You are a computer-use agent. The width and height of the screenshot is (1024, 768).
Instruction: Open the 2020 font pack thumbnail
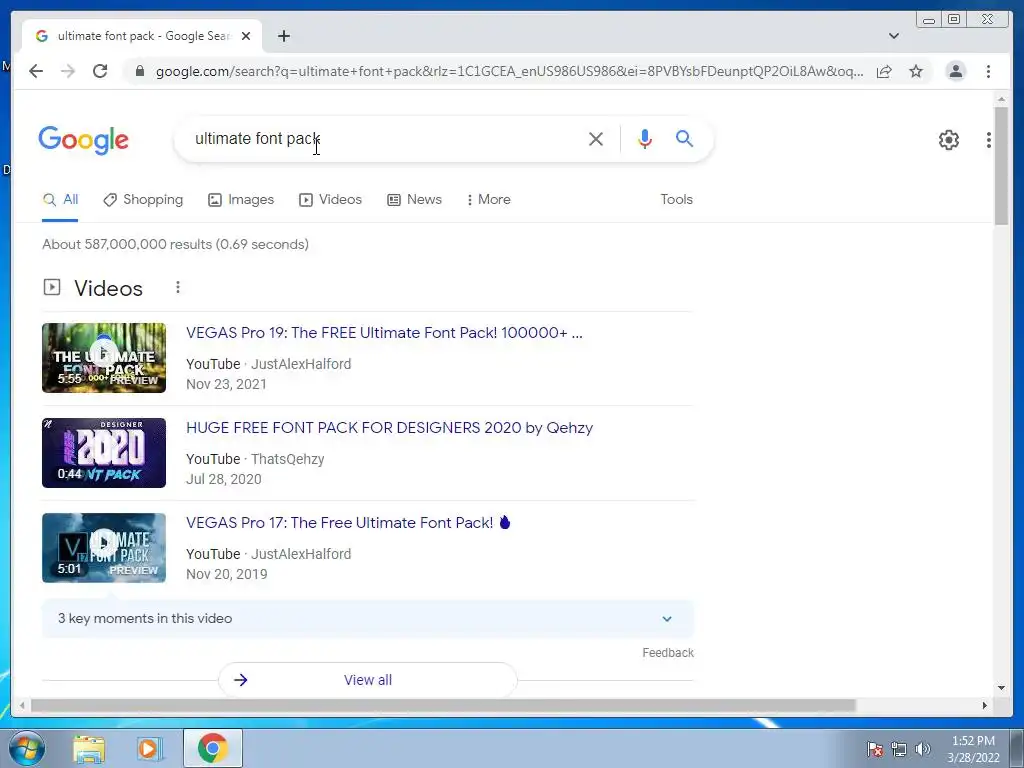[104, 453]
